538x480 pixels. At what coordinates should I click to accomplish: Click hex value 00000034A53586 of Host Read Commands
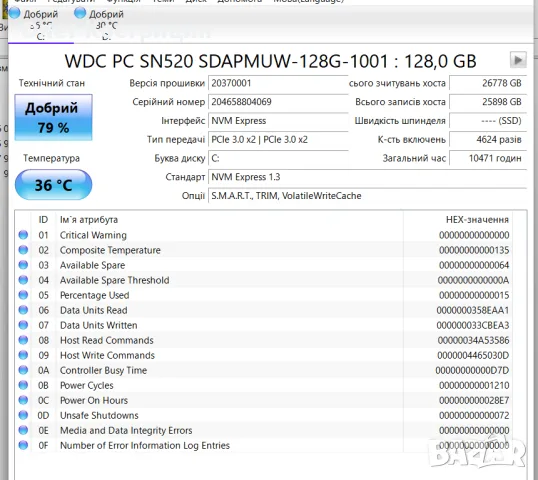click(473, 340)
